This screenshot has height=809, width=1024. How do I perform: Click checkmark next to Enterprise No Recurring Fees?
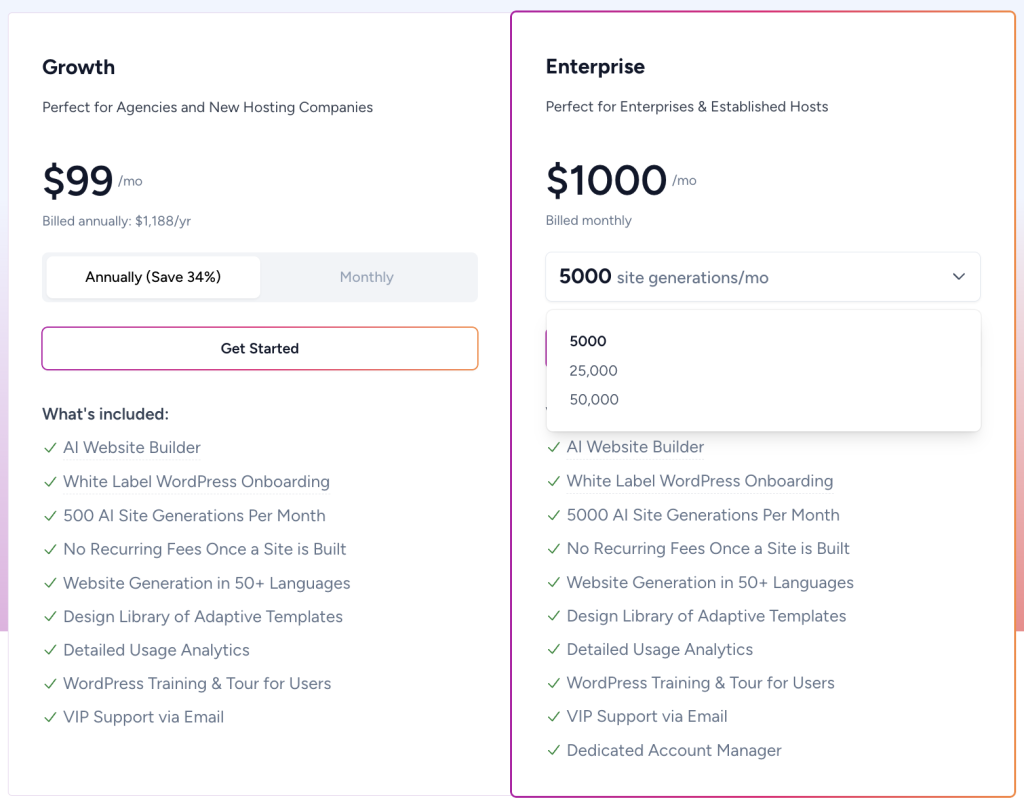pos(554,549)
